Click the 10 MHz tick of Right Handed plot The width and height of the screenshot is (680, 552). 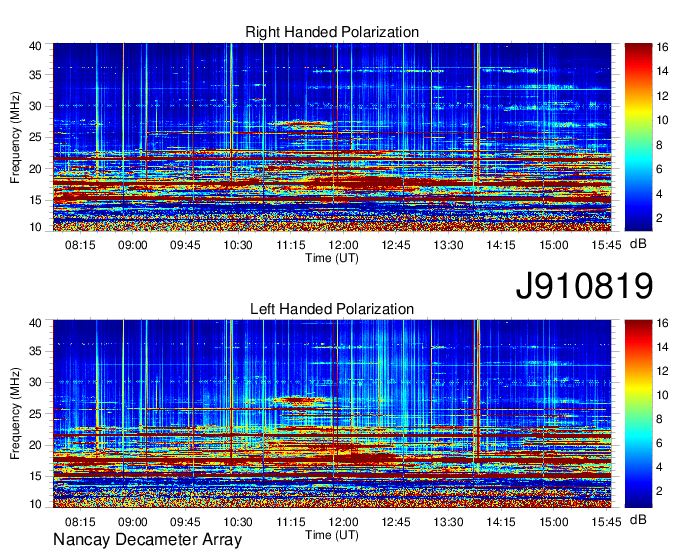pos(35,227)
